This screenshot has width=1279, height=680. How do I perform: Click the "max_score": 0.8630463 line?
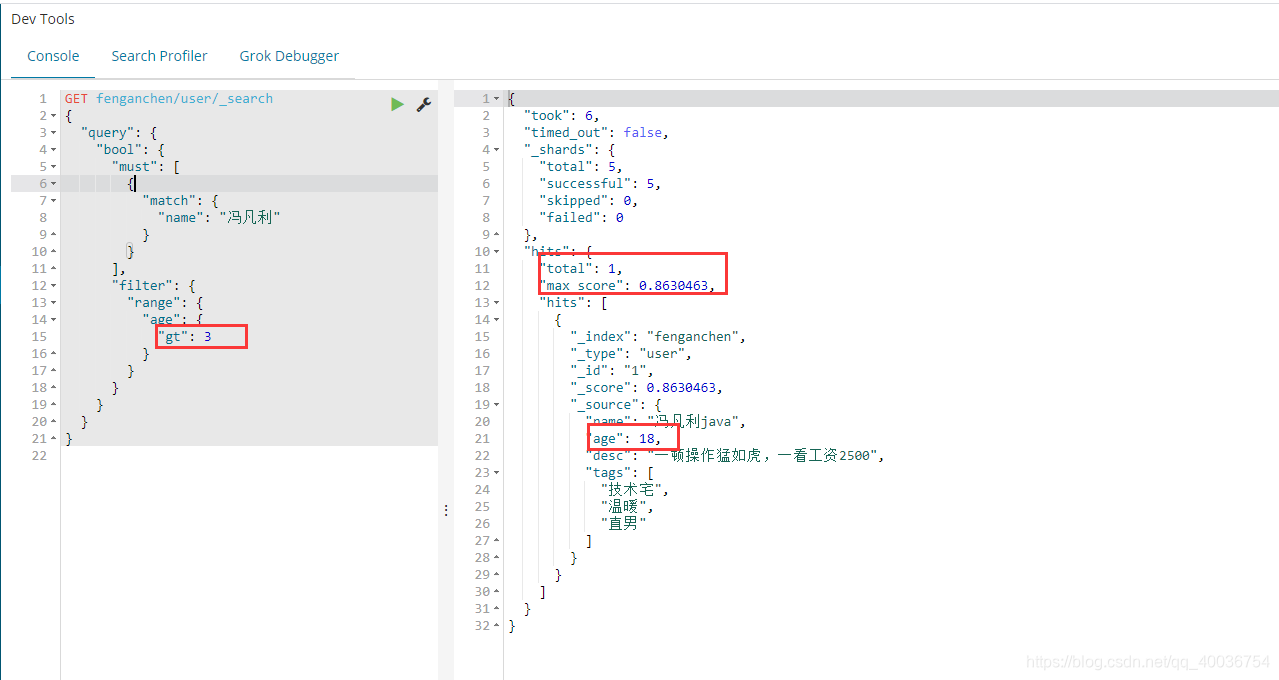click(627, 286)
